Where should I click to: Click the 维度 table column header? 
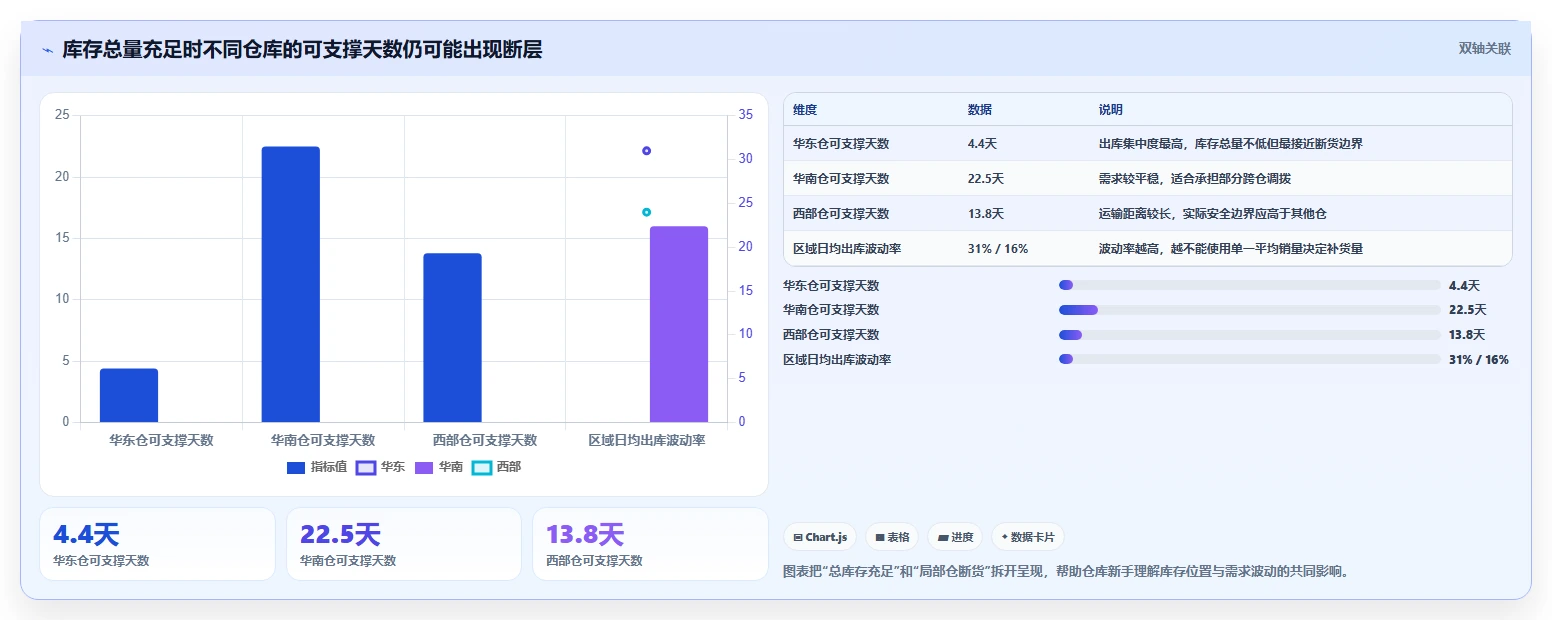805,110
